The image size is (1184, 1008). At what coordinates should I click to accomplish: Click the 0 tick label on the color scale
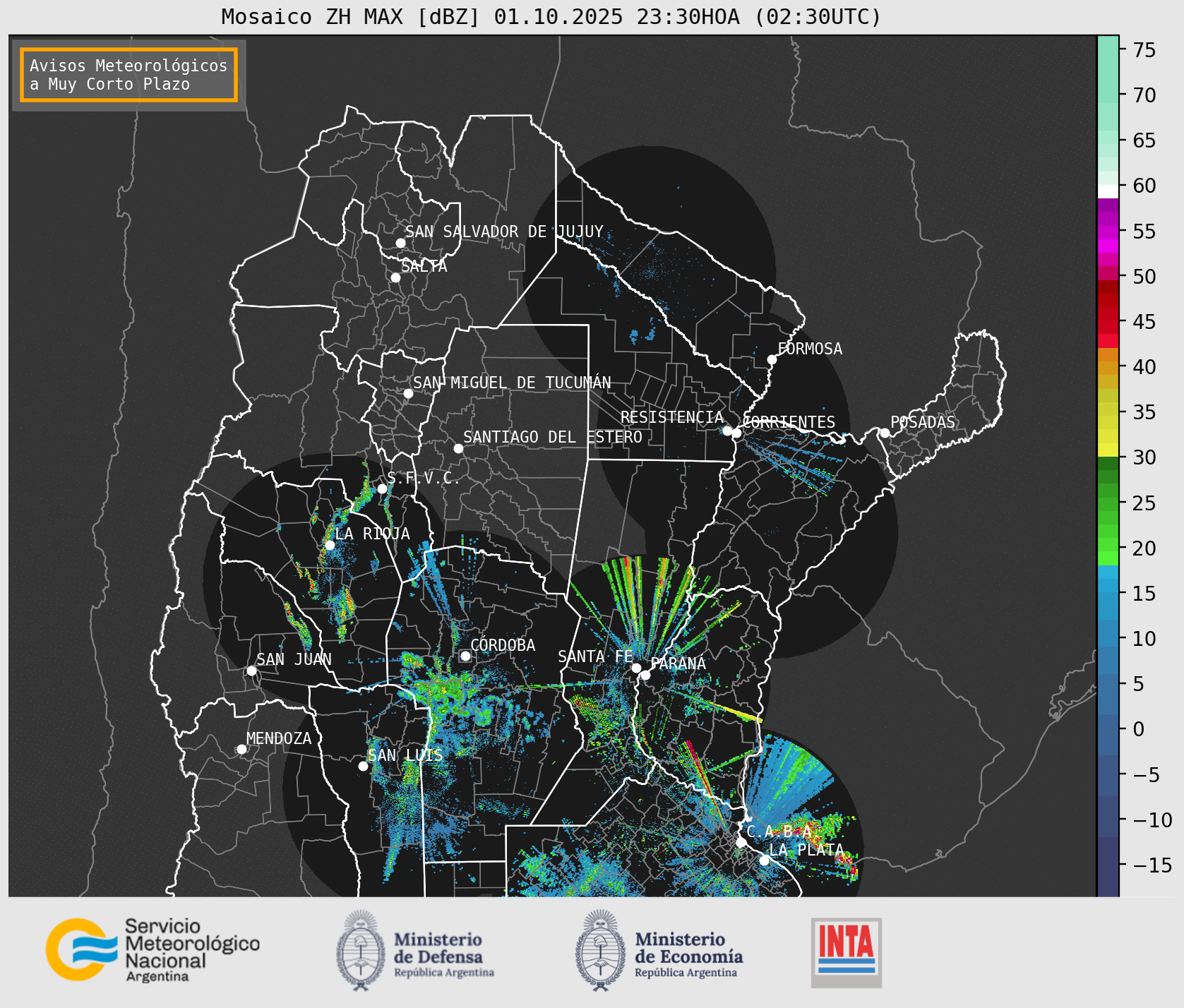(x=1138, y=729)
